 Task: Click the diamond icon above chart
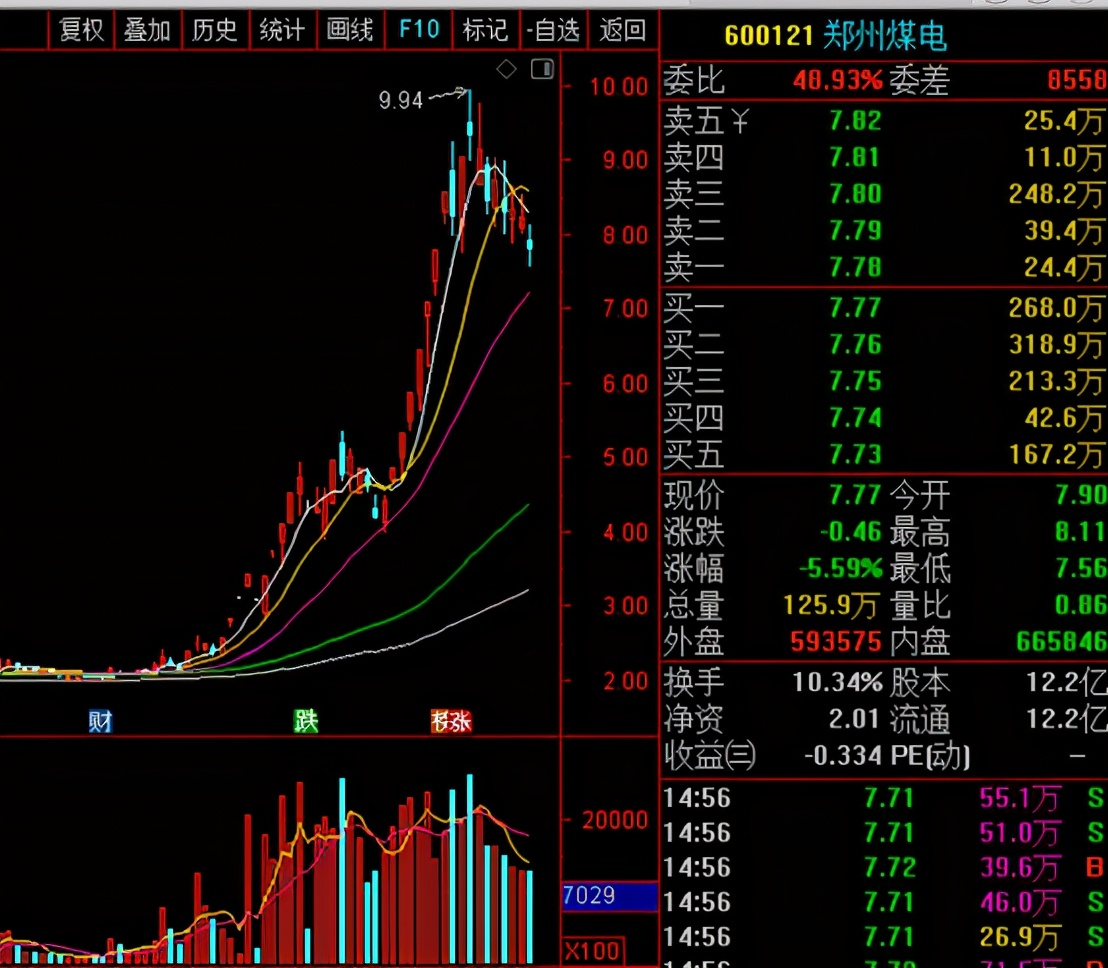[x=506, y=69]
